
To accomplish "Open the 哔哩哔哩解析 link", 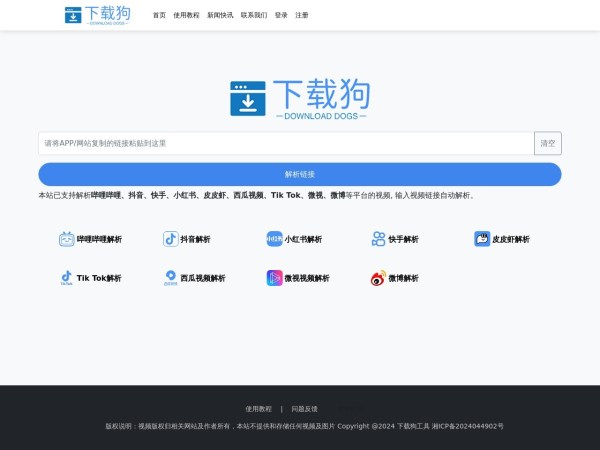I will [99, 240].
